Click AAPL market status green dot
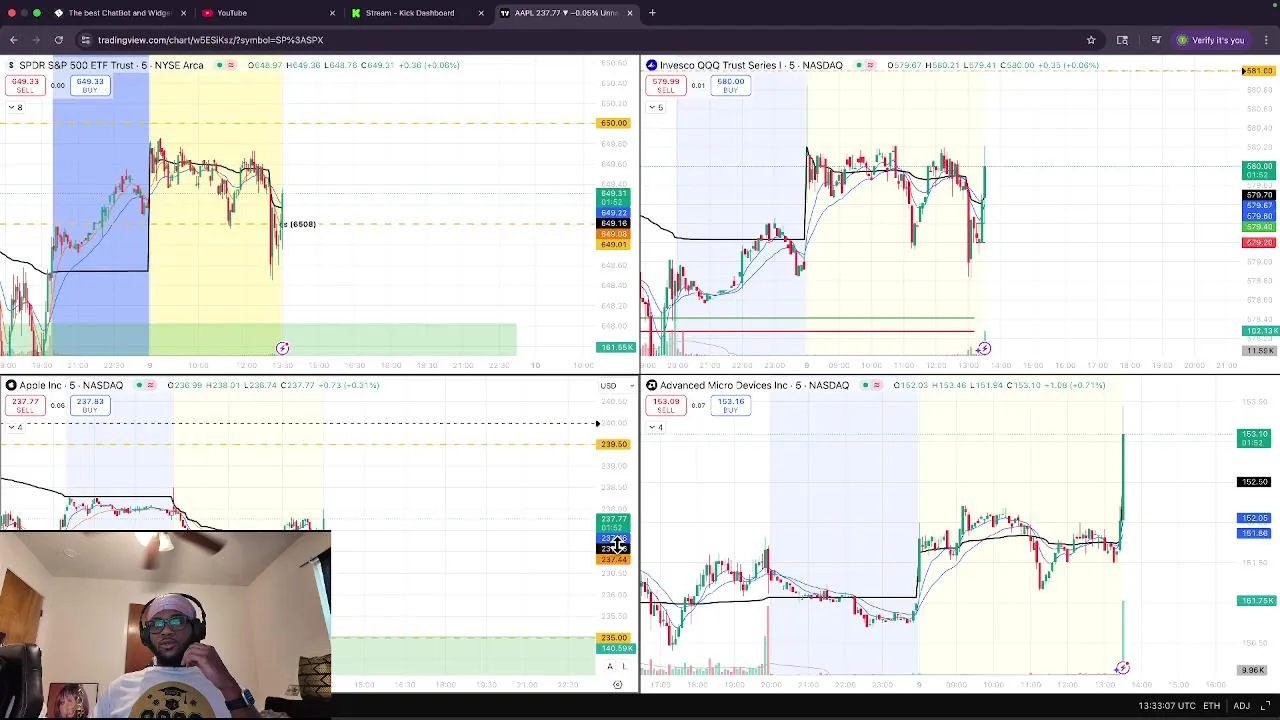Image resolution: width=1280 pixels, height=720 pixels. tap(137, 385)
